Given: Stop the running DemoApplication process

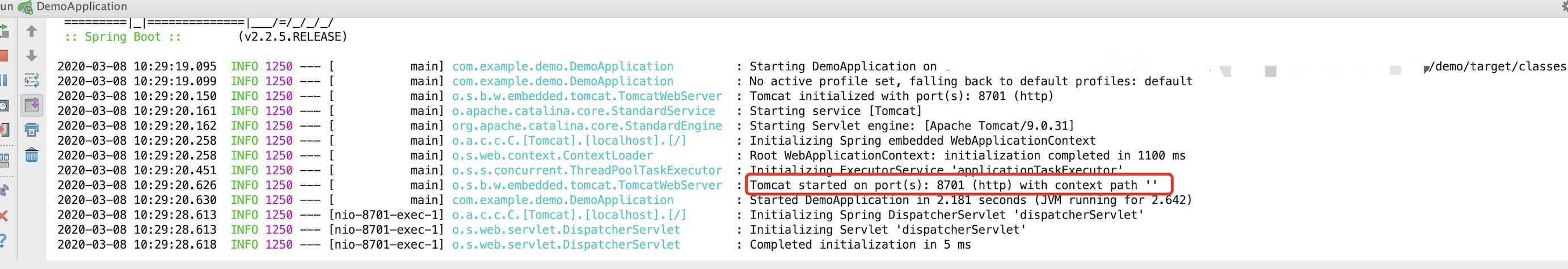Looking at the screenshot, I should (3, 56).
